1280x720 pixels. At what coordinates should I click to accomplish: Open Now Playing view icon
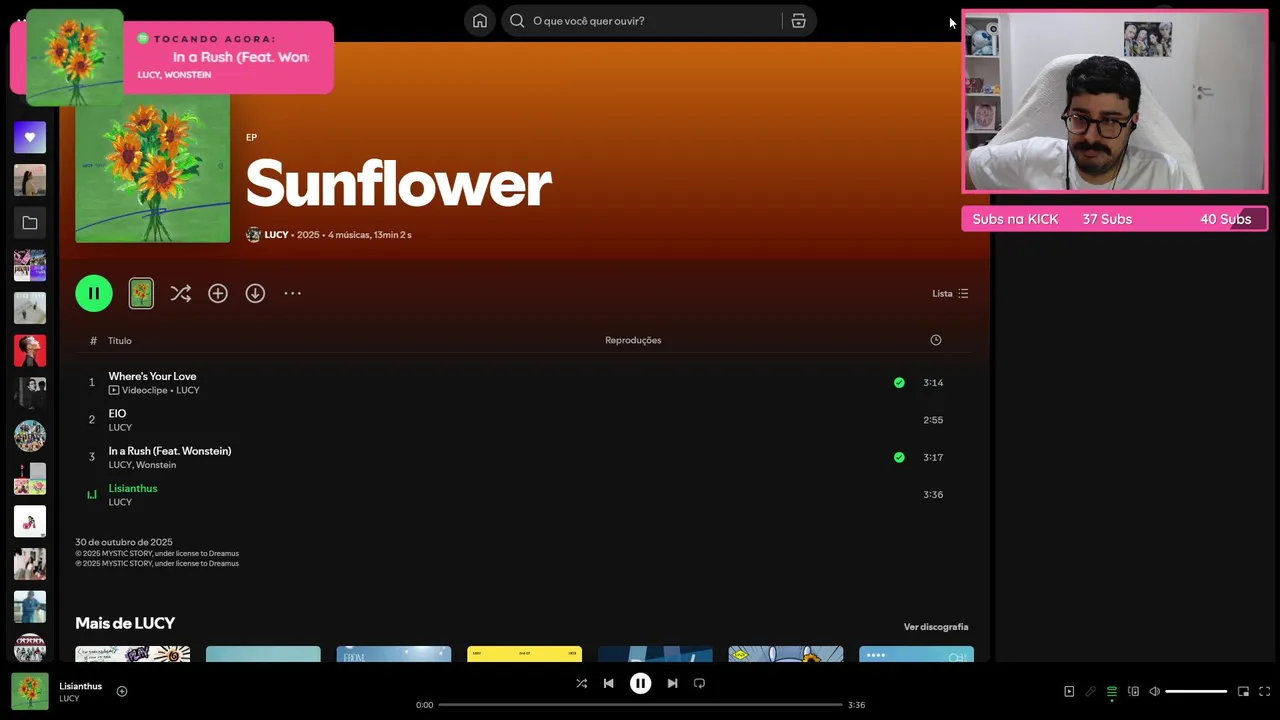[x=1069, y=691]
